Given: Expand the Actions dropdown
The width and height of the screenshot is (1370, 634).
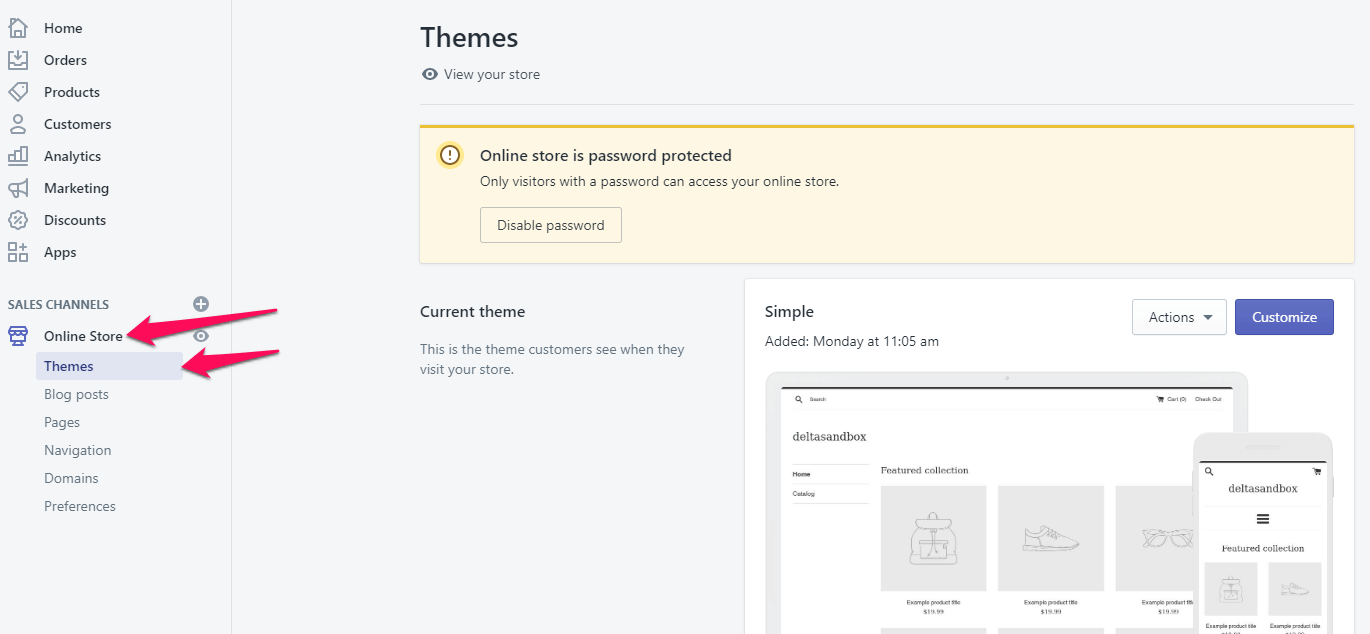Looking at the screenshot, I should pyautogui.click(x=1179, y=317).
